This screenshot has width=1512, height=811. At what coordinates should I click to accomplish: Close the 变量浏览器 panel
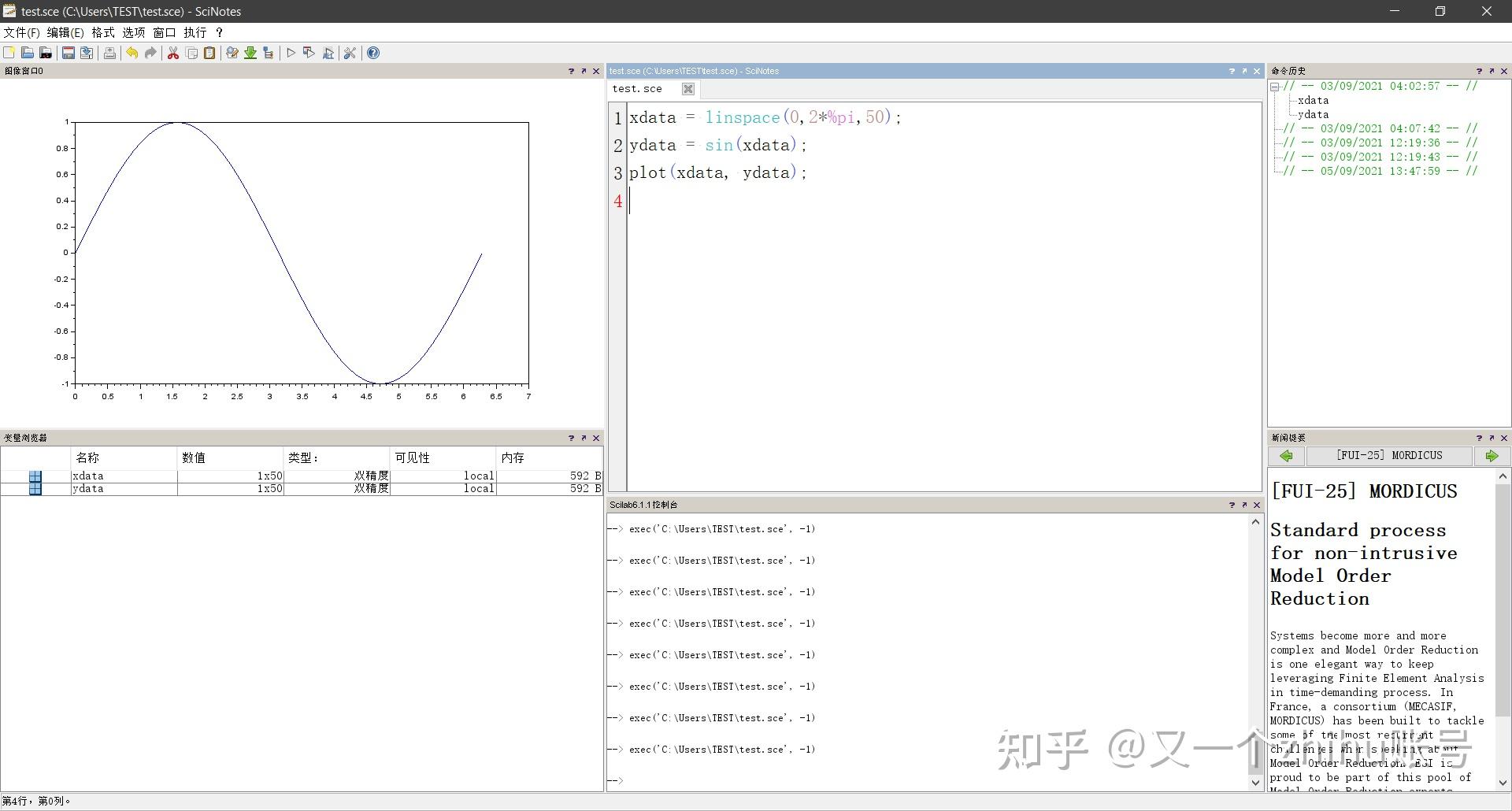tap(596, 438)
